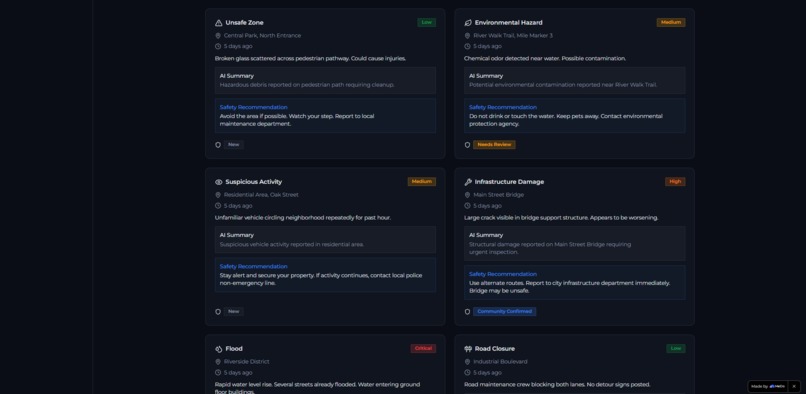806x394 pixels.
Task: Open the Flood report title
Action: pos(234,349)
